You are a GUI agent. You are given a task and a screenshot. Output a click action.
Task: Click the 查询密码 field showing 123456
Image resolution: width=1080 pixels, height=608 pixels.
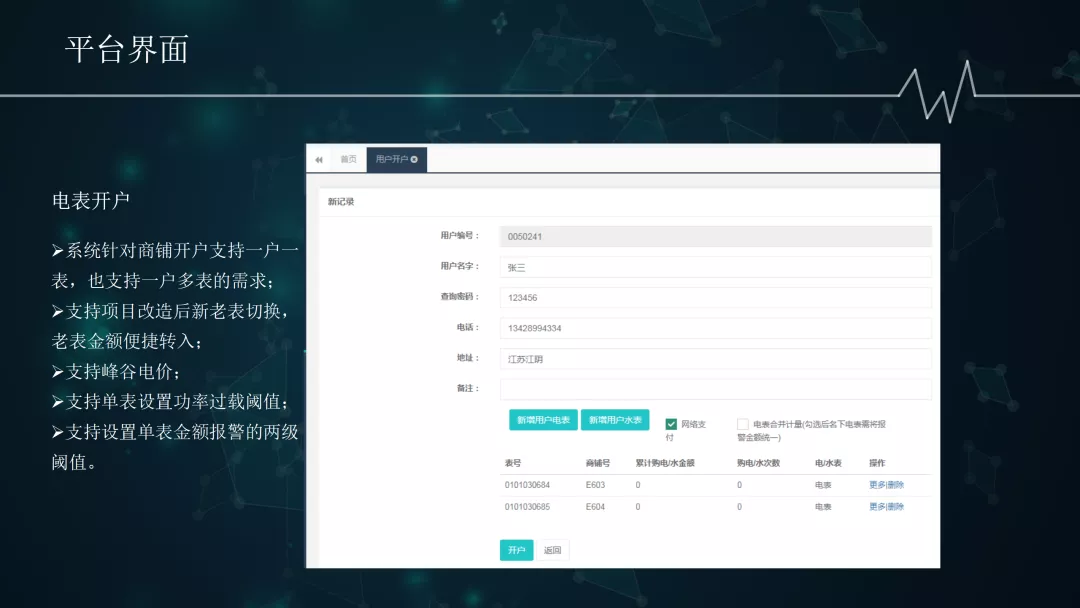(x=715, y=297)
